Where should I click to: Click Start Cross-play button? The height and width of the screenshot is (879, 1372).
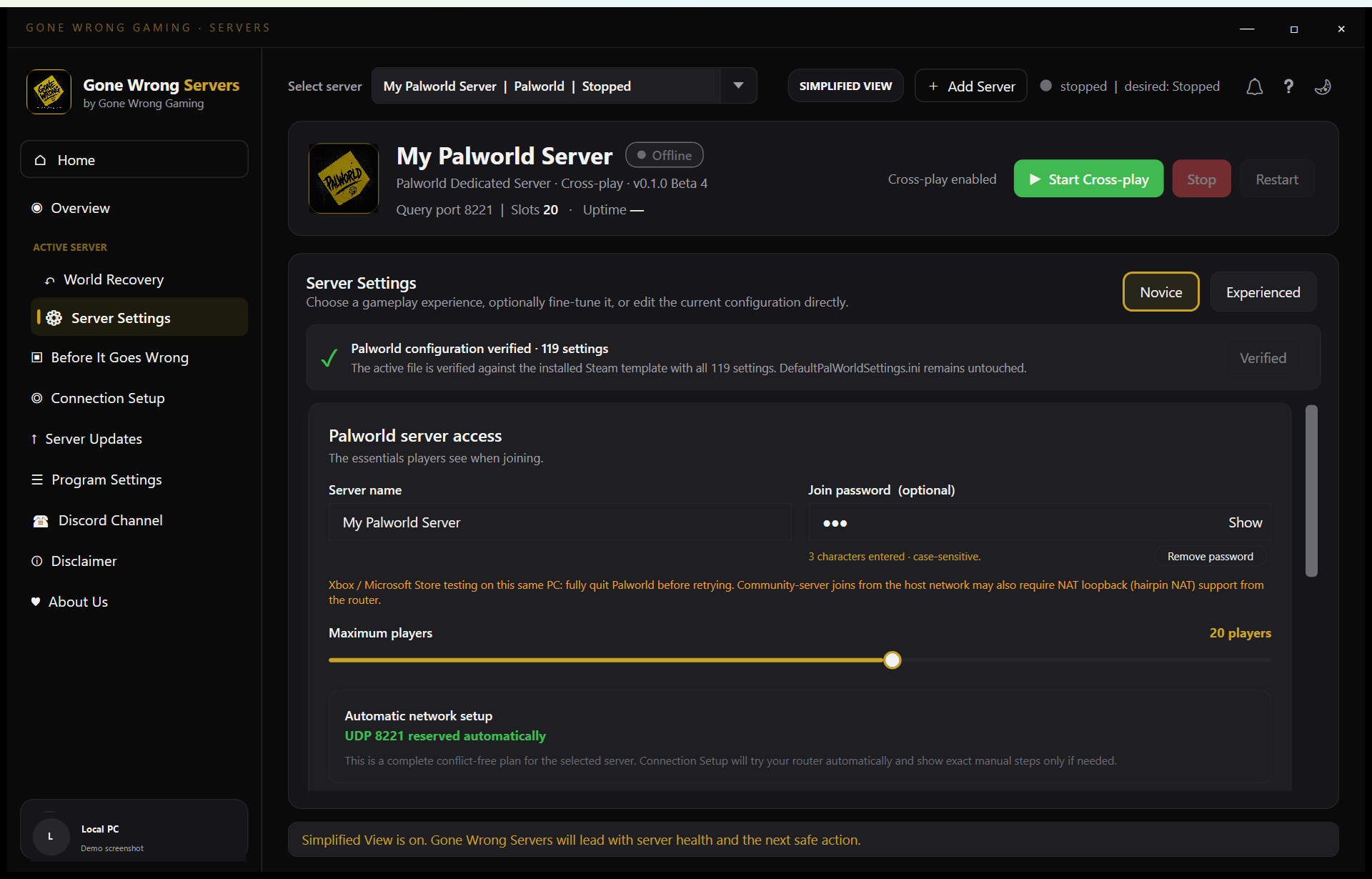1088,179
